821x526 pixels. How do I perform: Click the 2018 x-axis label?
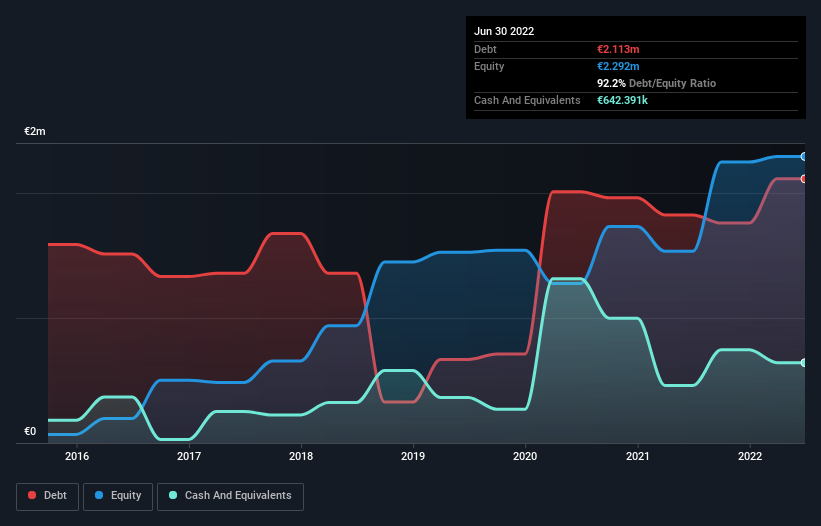point(301,456)
